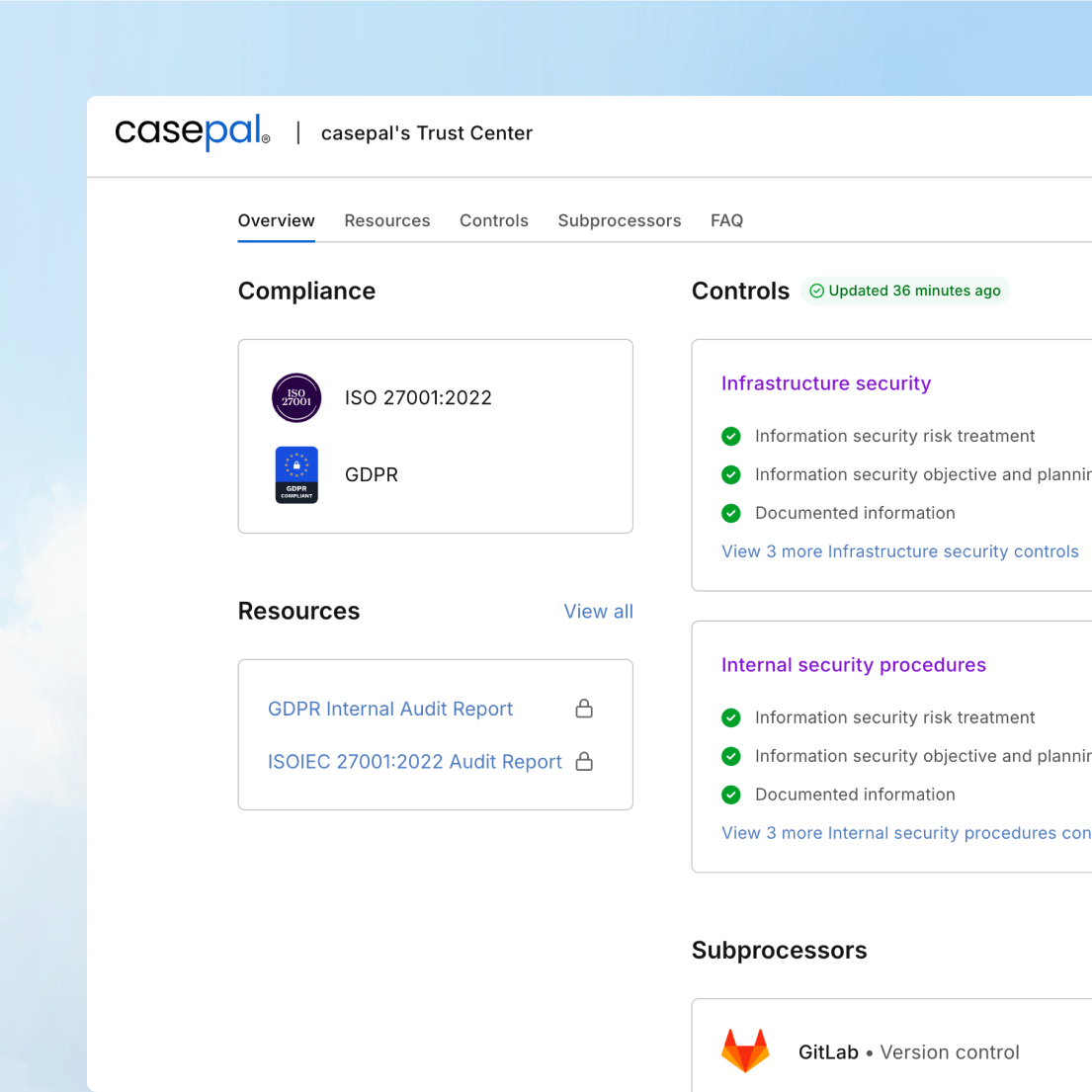Click Infrastructure Documented information text
Viewport: 1092px width, 1092px height.
point(855,513)
